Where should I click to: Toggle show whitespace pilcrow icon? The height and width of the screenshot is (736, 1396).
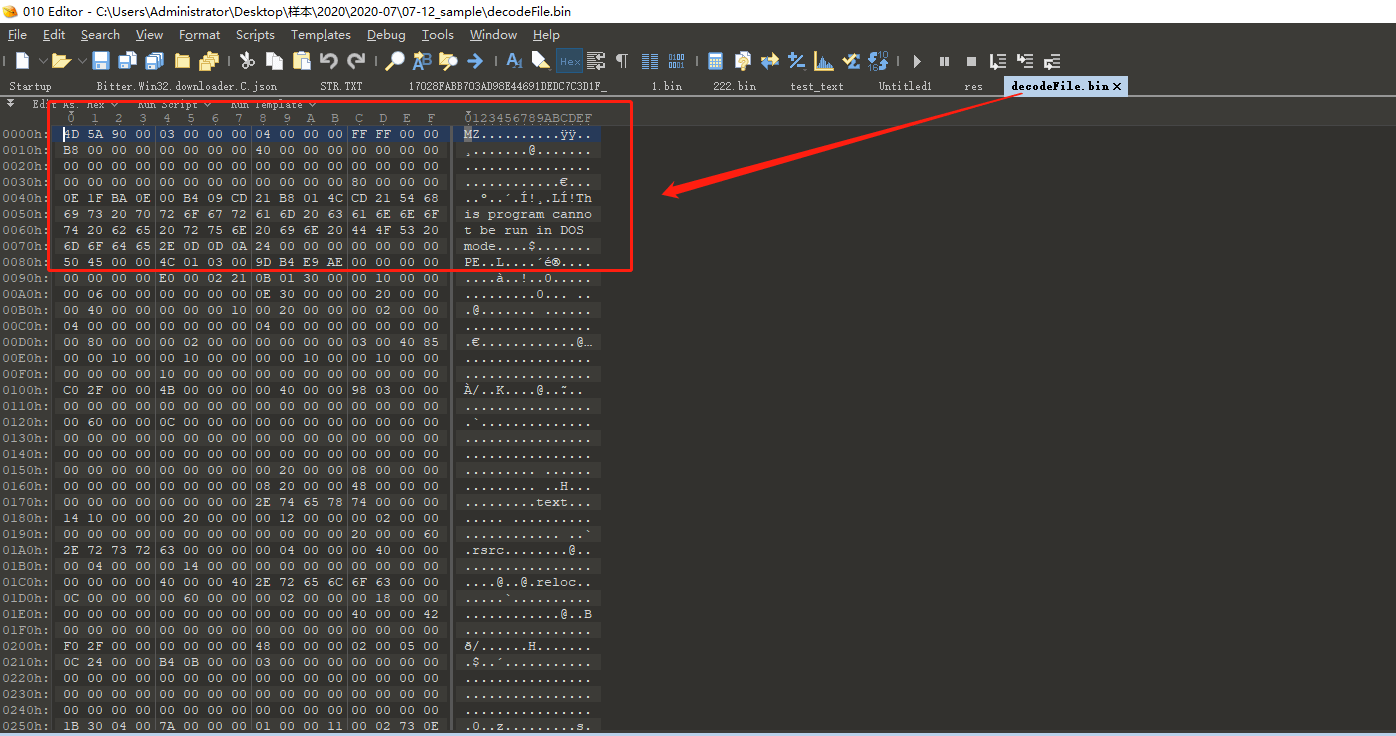coord(621,61)
